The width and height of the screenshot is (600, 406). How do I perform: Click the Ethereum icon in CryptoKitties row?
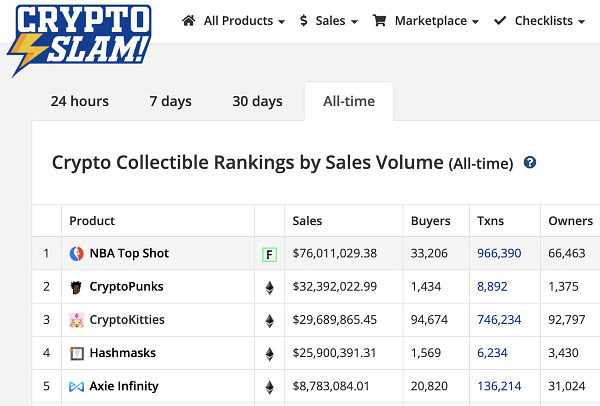pos(269,321)
